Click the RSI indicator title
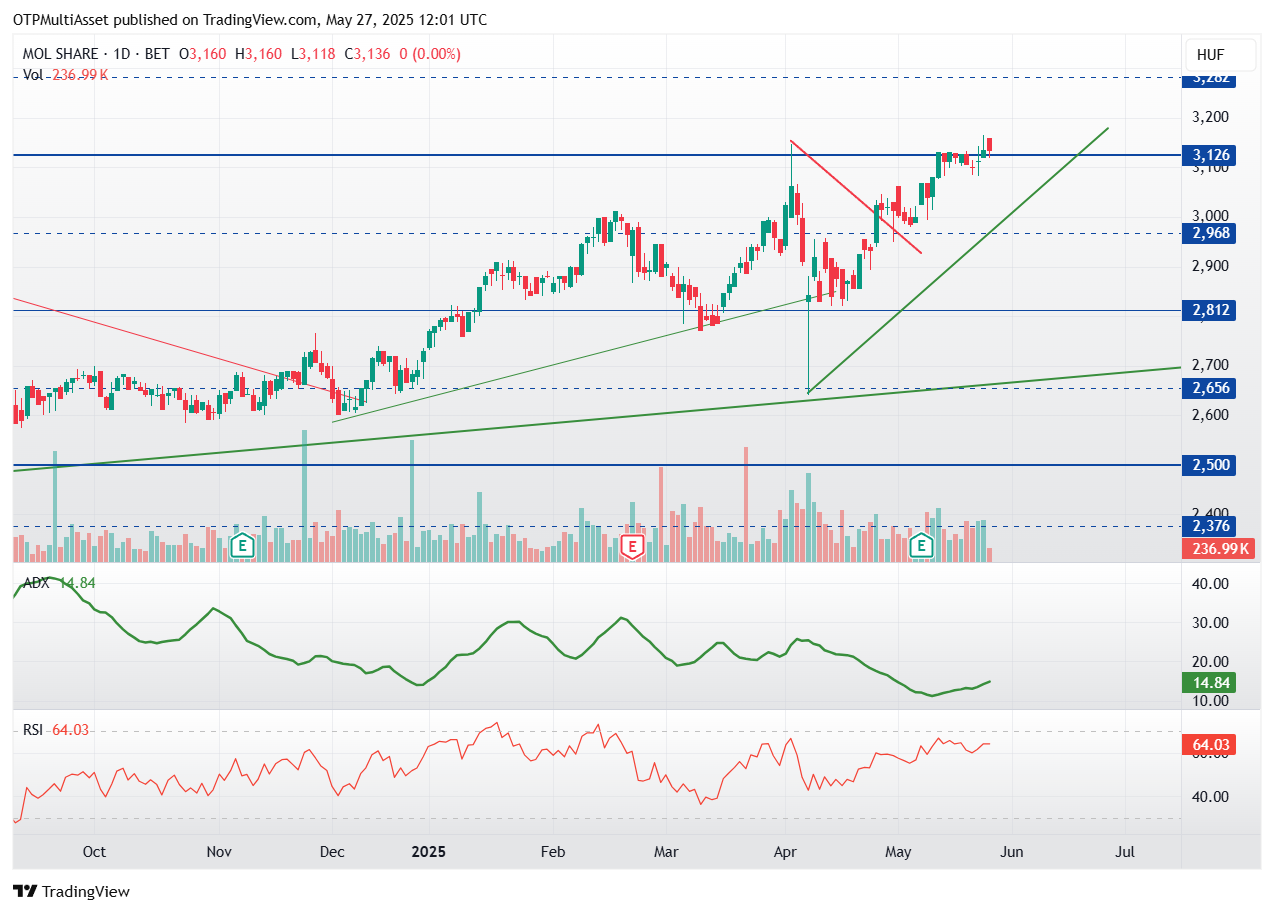Screen dimensions: 1274x913 click(x=33, y=730)
